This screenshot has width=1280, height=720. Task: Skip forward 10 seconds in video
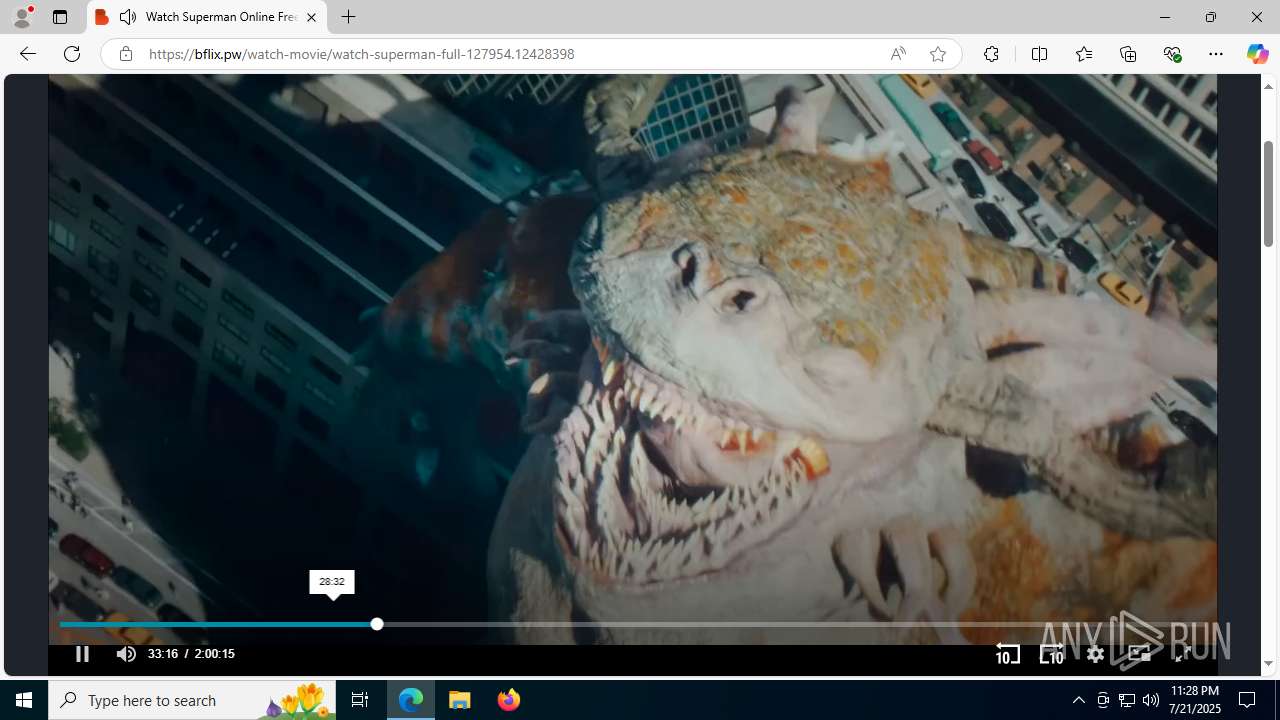click(x=1052, y=654)
